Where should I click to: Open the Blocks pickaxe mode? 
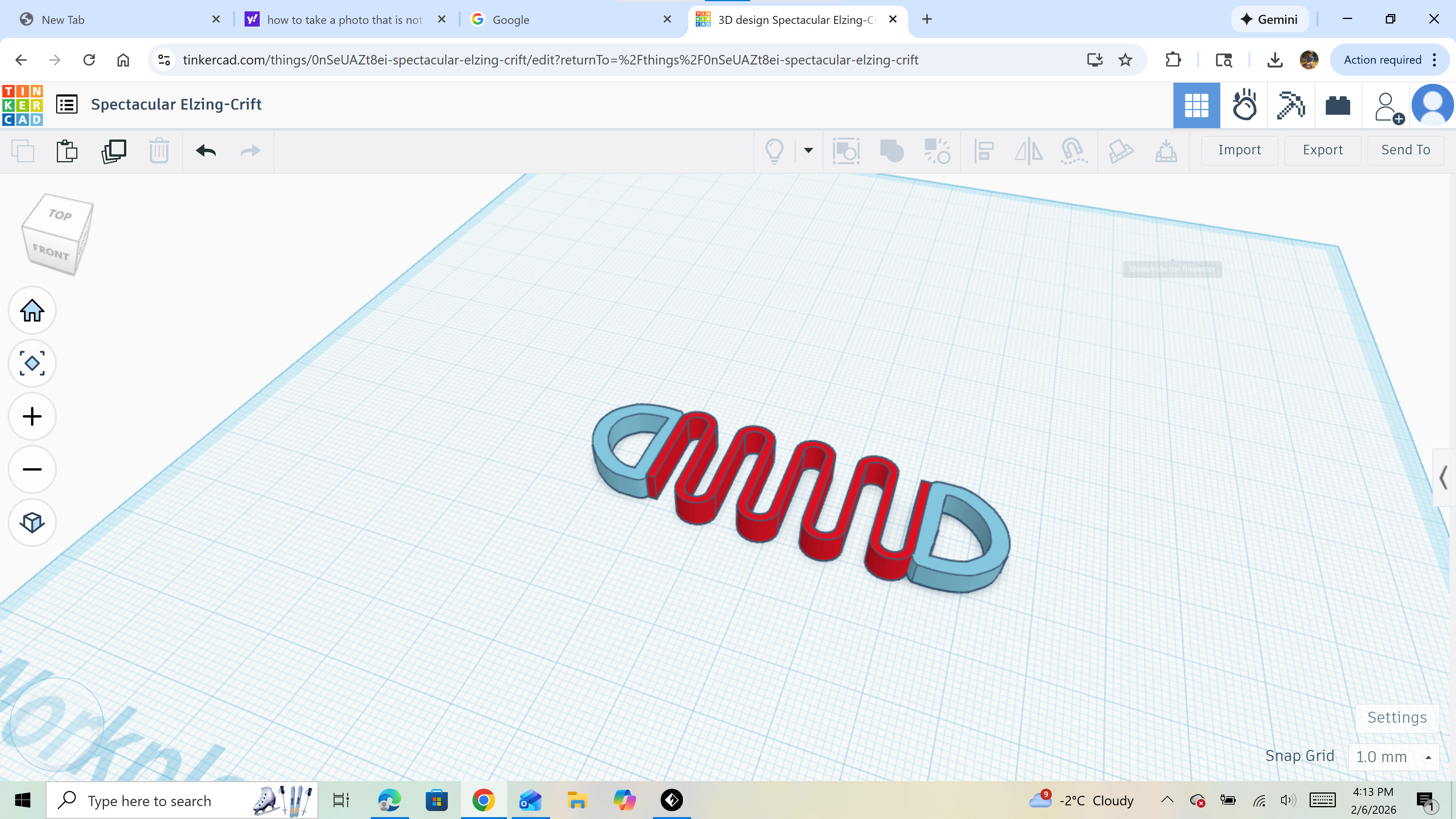pos(1291,105)
